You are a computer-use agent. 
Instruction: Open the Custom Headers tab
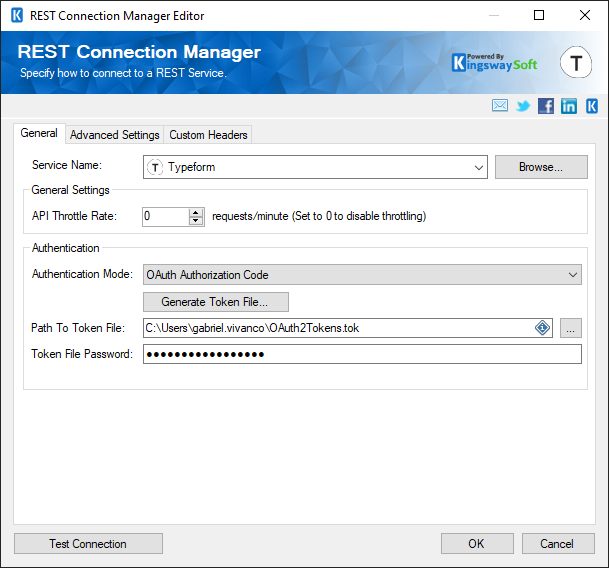tap(208, 135)
